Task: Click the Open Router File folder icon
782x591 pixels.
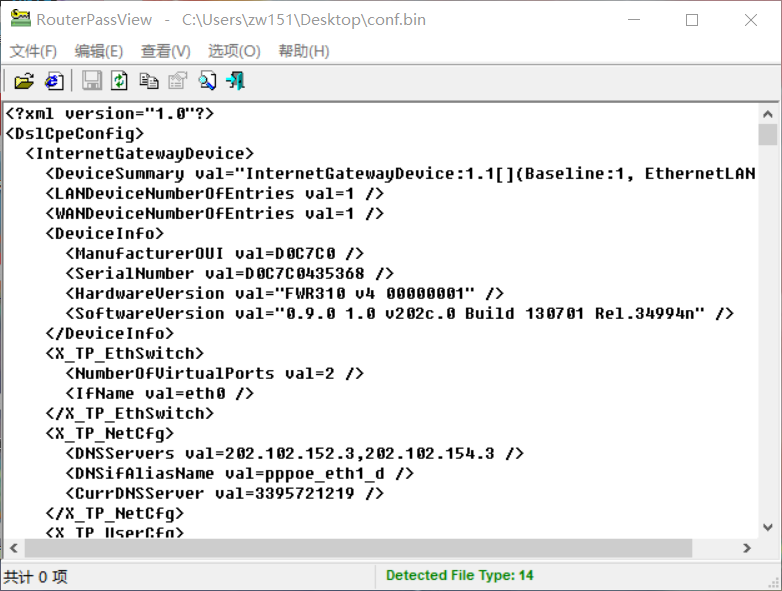Action: (x=24, y=81)
